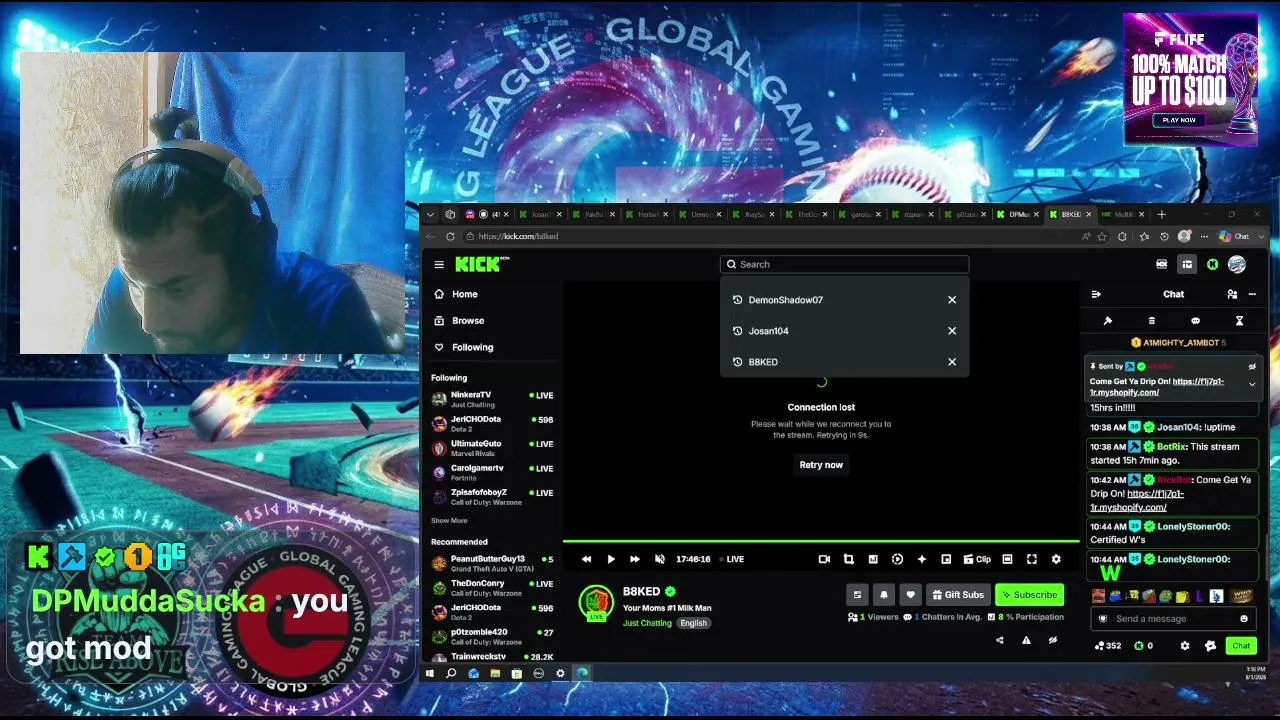Click the Just Chatting category link
The image size is (1280, 720).
[647, 623]
